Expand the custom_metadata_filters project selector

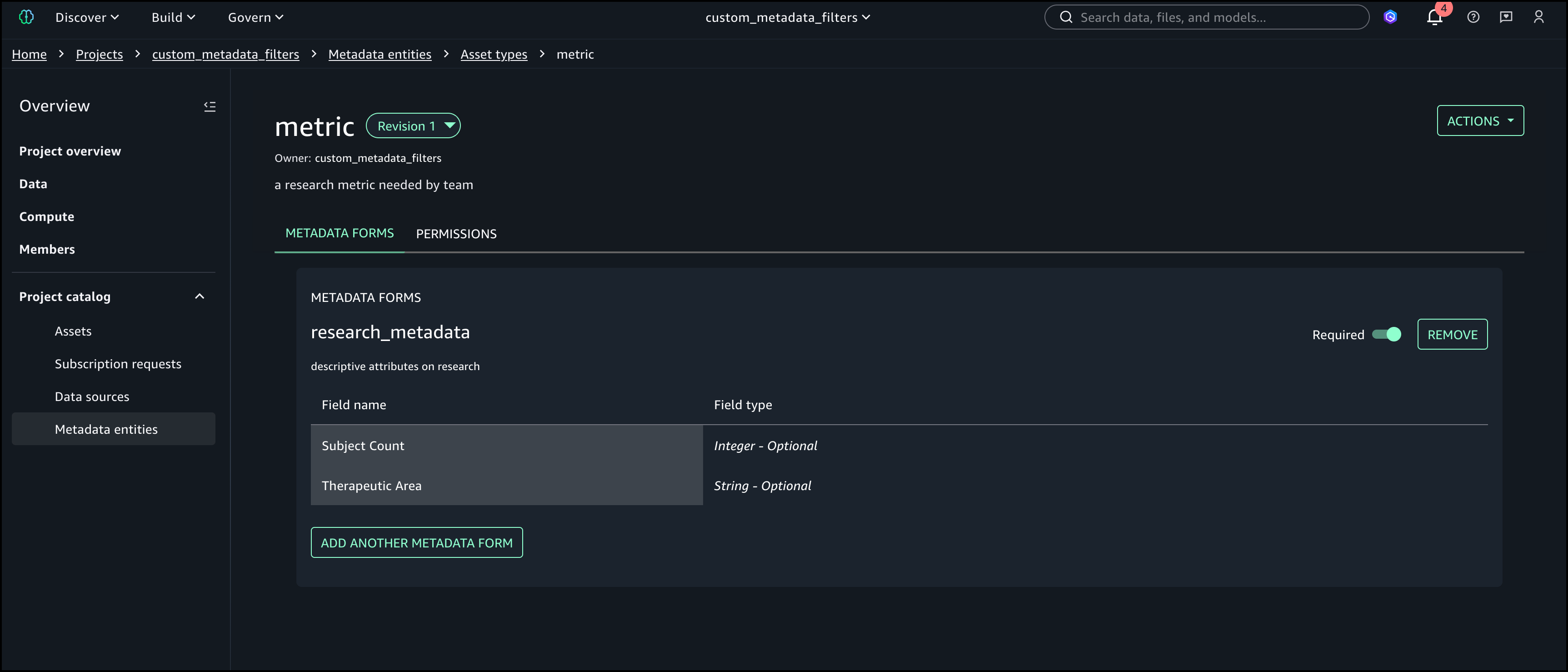[787, 18]
